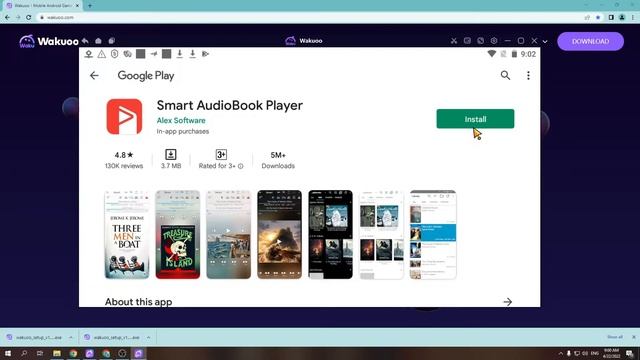
Task: Click the first download notification arrow icon
Action: pos(179,54)
